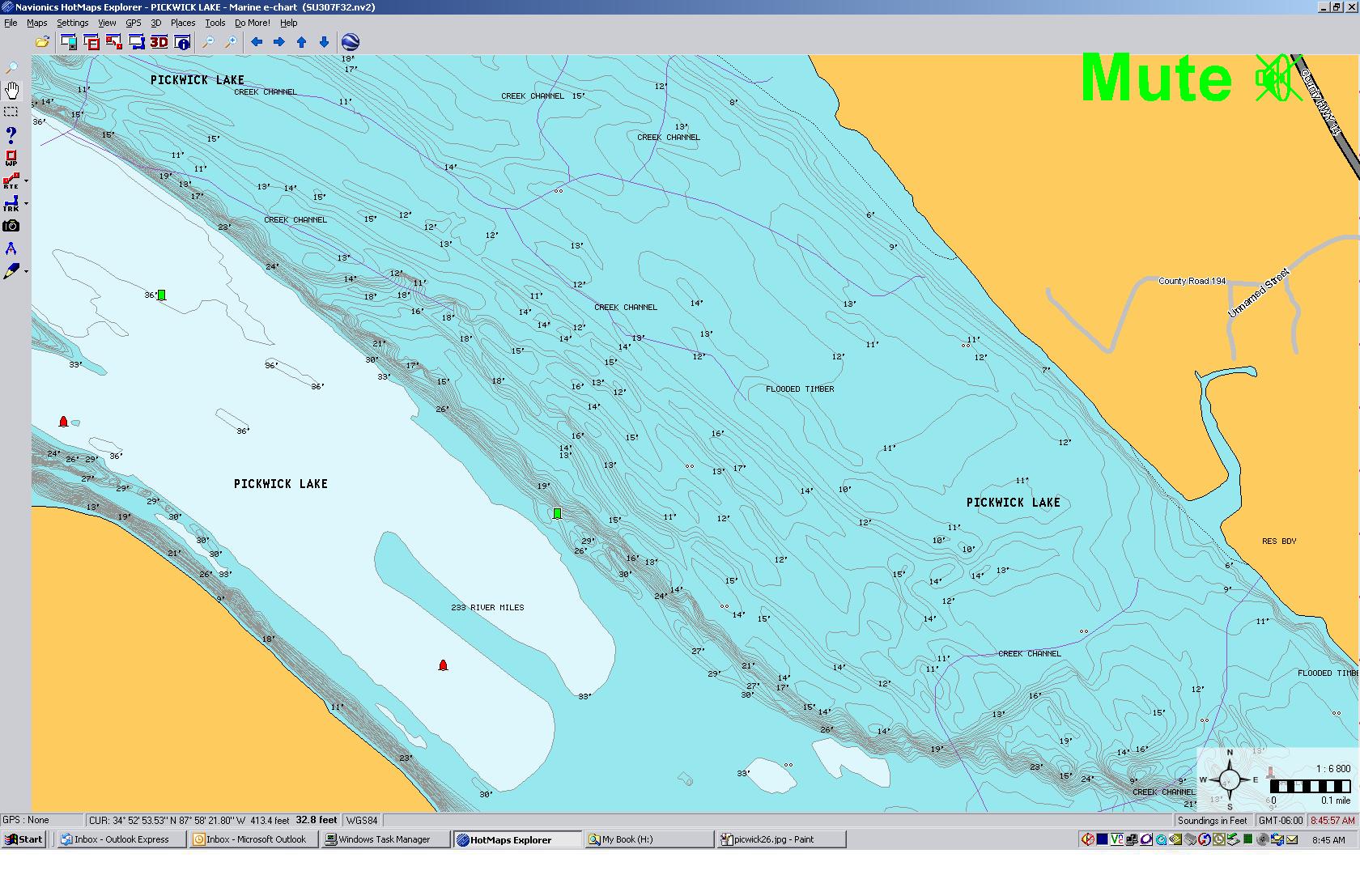Click the open folder icon
This screenshot has height=896, width=1360.
tap(42, 42)
